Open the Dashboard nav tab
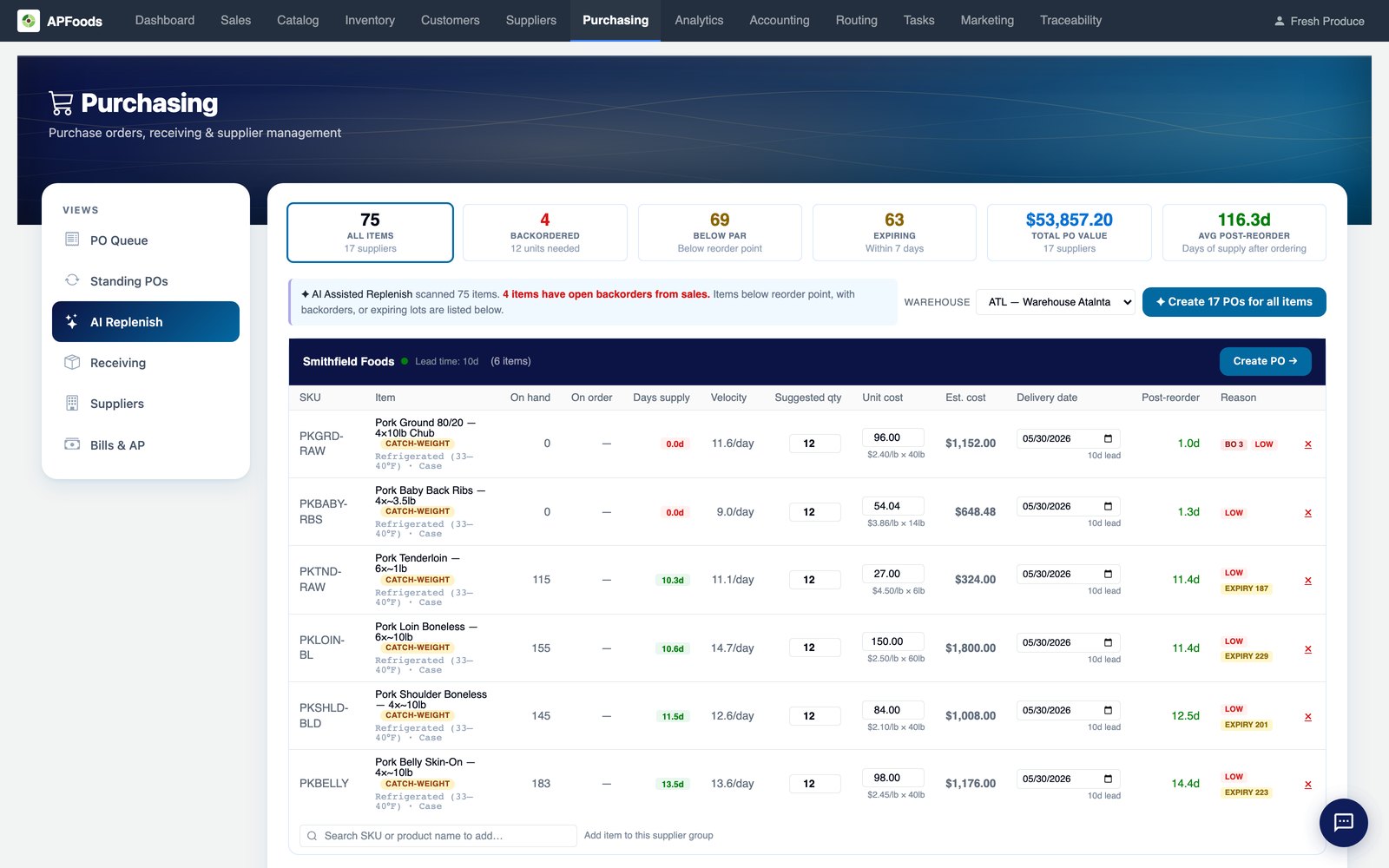 pos(165,20)
